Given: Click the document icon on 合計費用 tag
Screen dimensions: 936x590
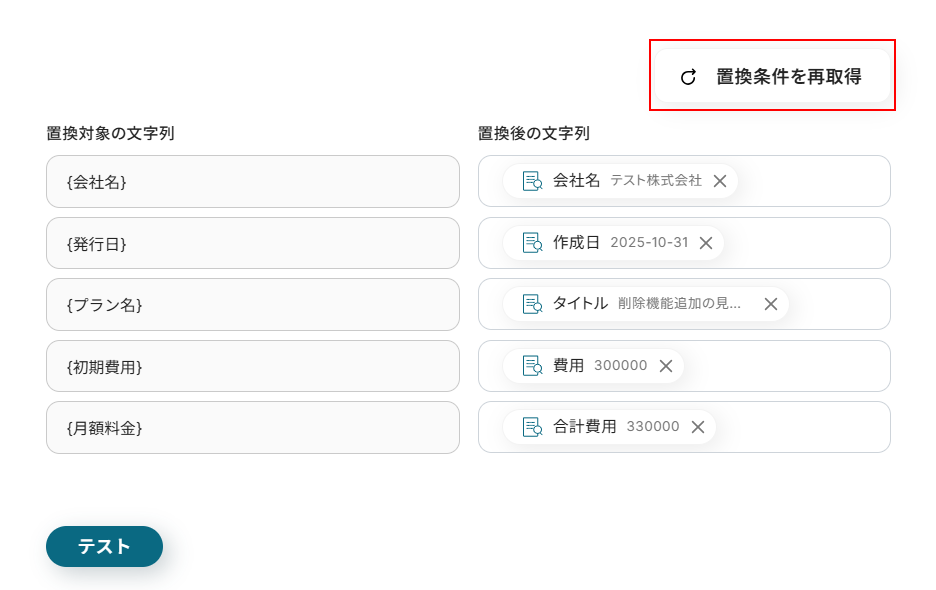Looking at the screenshot, I should [x=532, y=427].
